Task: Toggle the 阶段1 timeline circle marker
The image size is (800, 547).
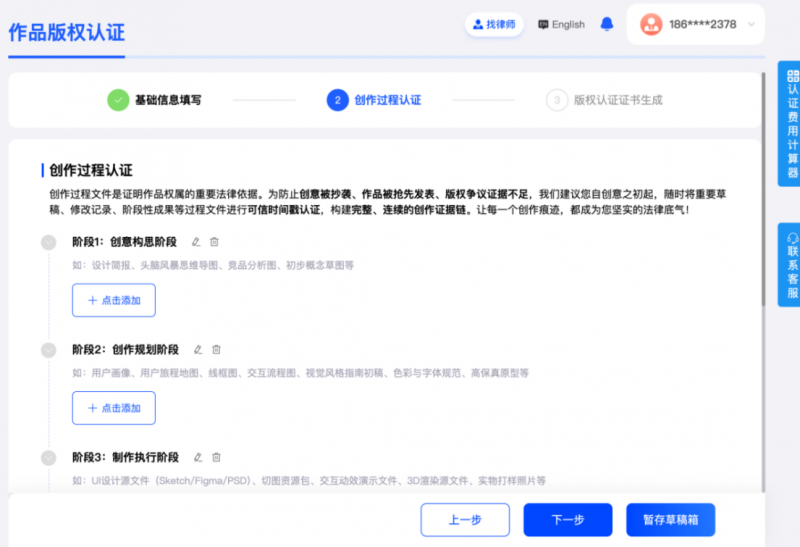Action: tap(48, 242)
